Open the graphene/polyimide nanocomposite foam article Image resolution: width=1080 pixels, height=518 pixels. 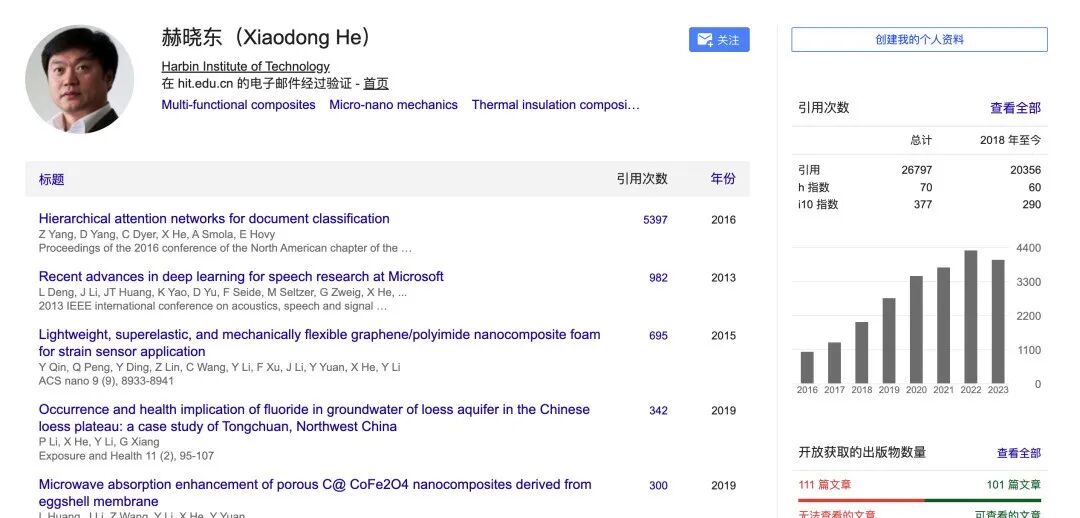pyautogui.click(x=320, y=342)
